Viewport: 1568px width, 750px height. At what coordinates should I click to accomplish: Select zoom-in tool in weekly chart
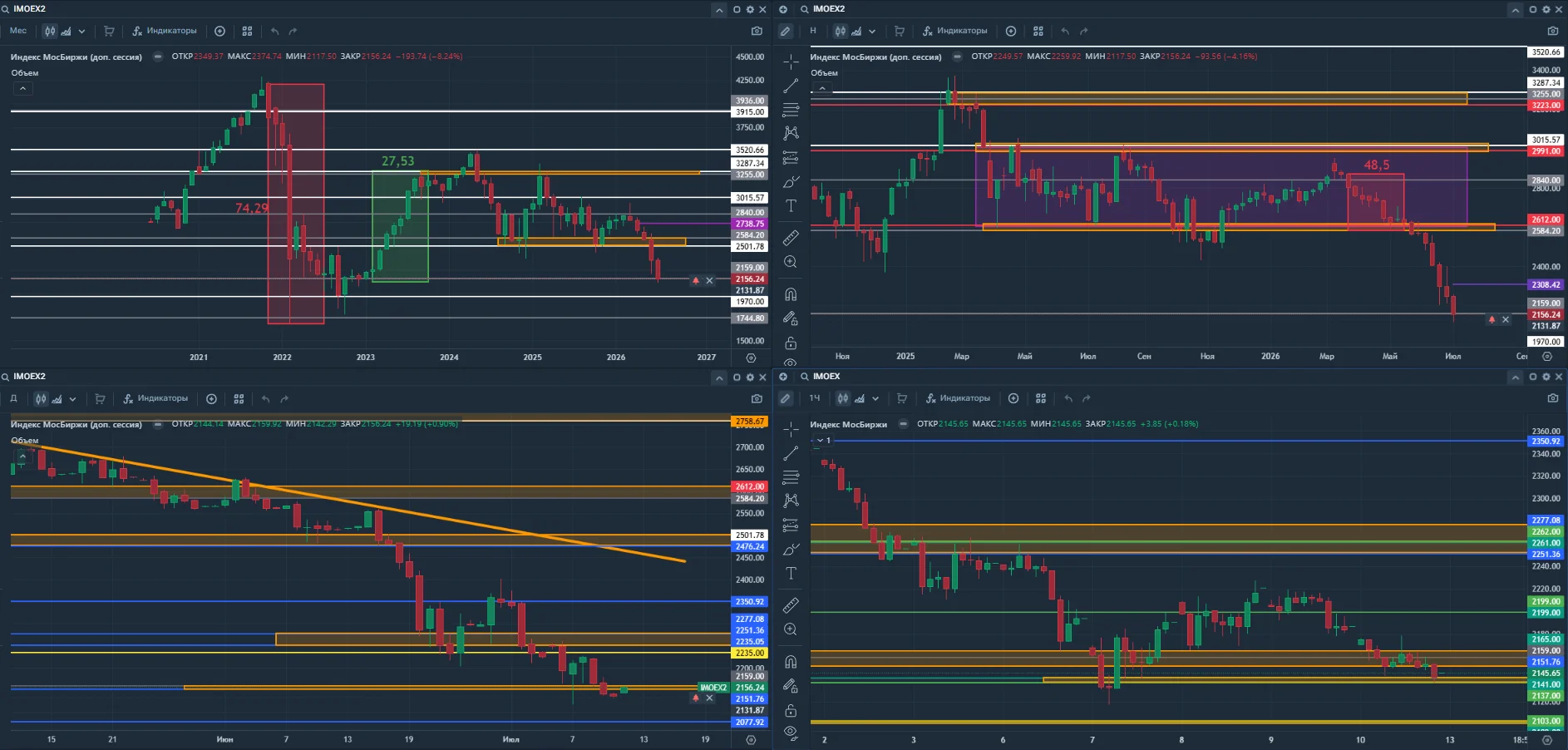click(791, 262)
